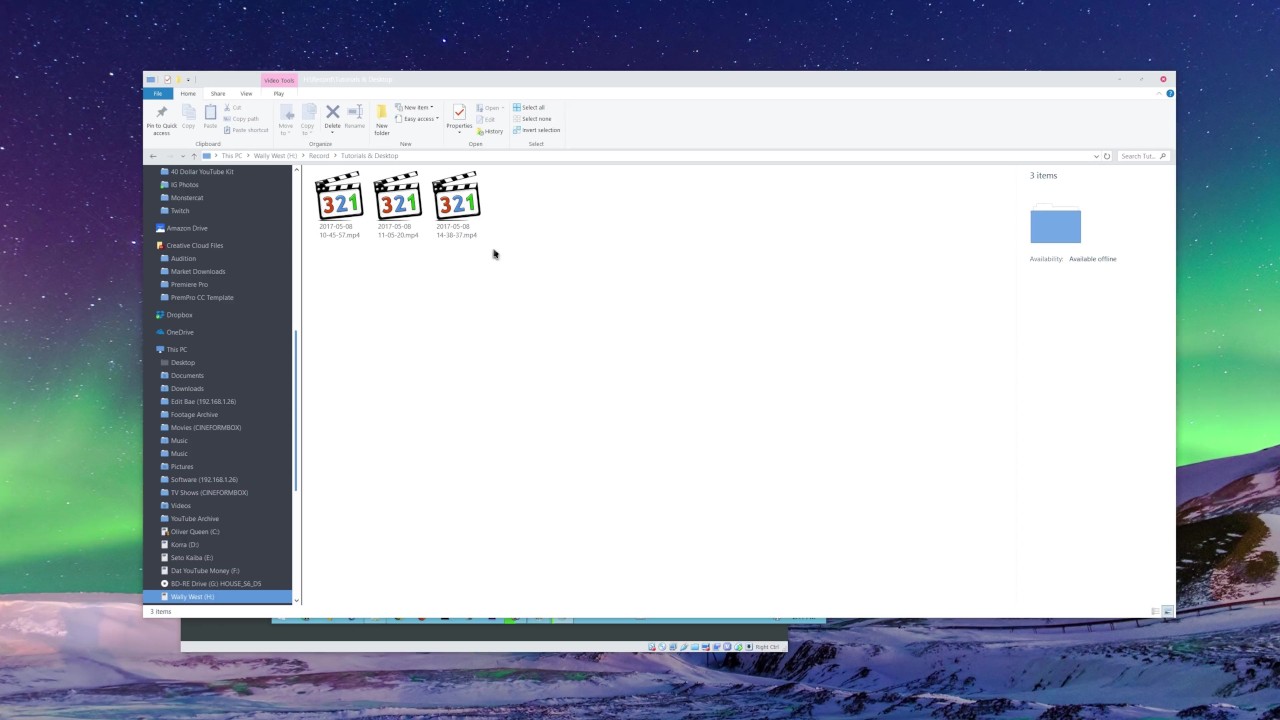Open the blue Help question mark icon
This screenshot has height=720, width=1280.
[1169, 93]
